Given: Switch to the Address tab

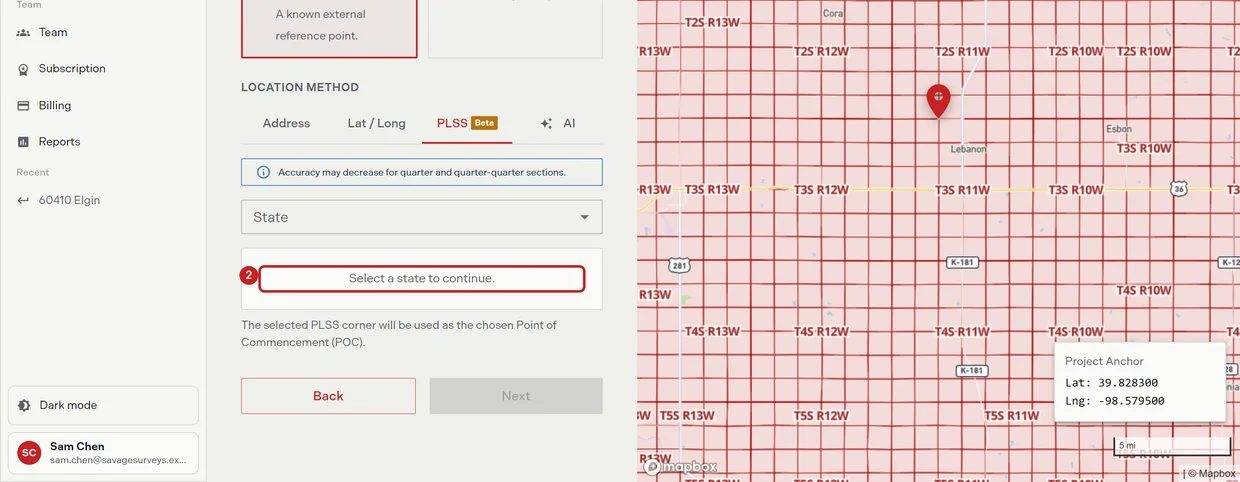Looking at the screenshot, I should [x=286, y=123].
